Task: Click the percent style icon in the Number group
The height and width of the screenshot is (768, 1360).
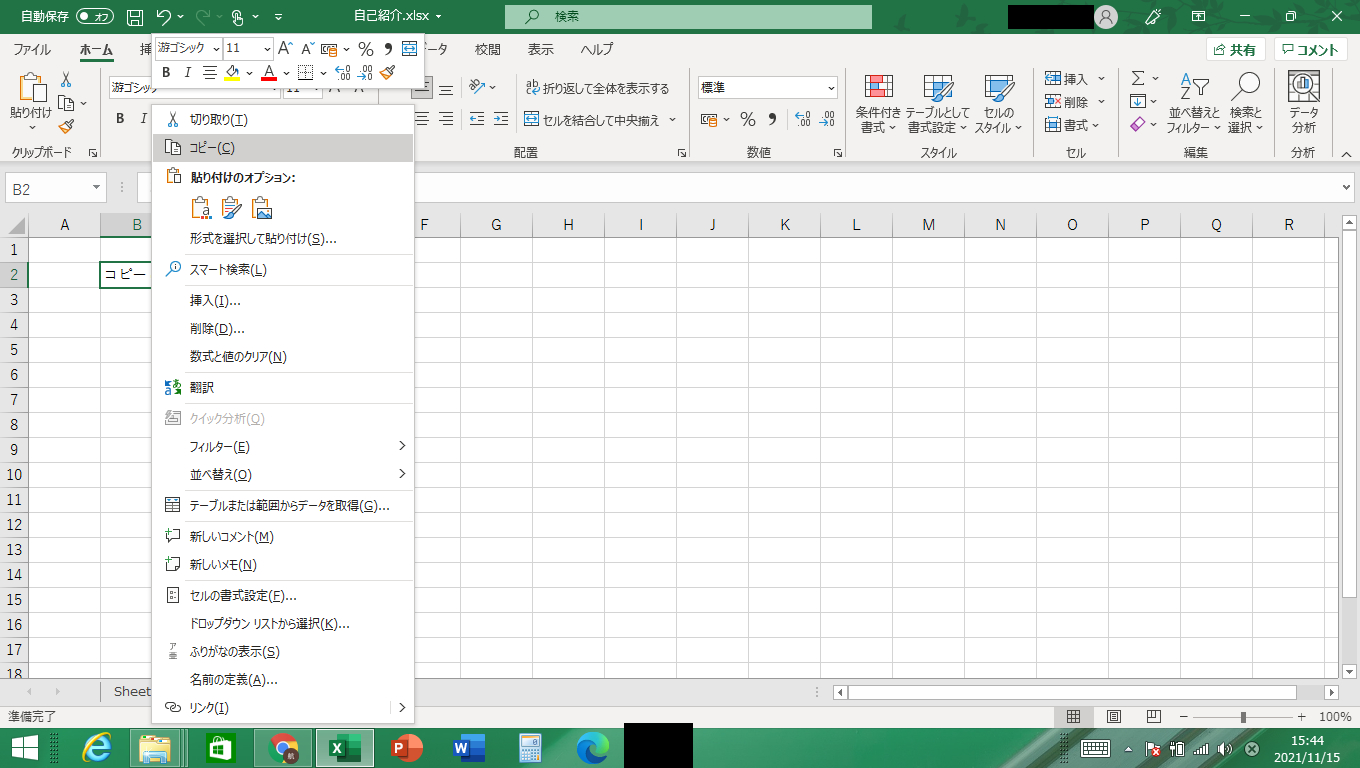Action: pos(747,119)
